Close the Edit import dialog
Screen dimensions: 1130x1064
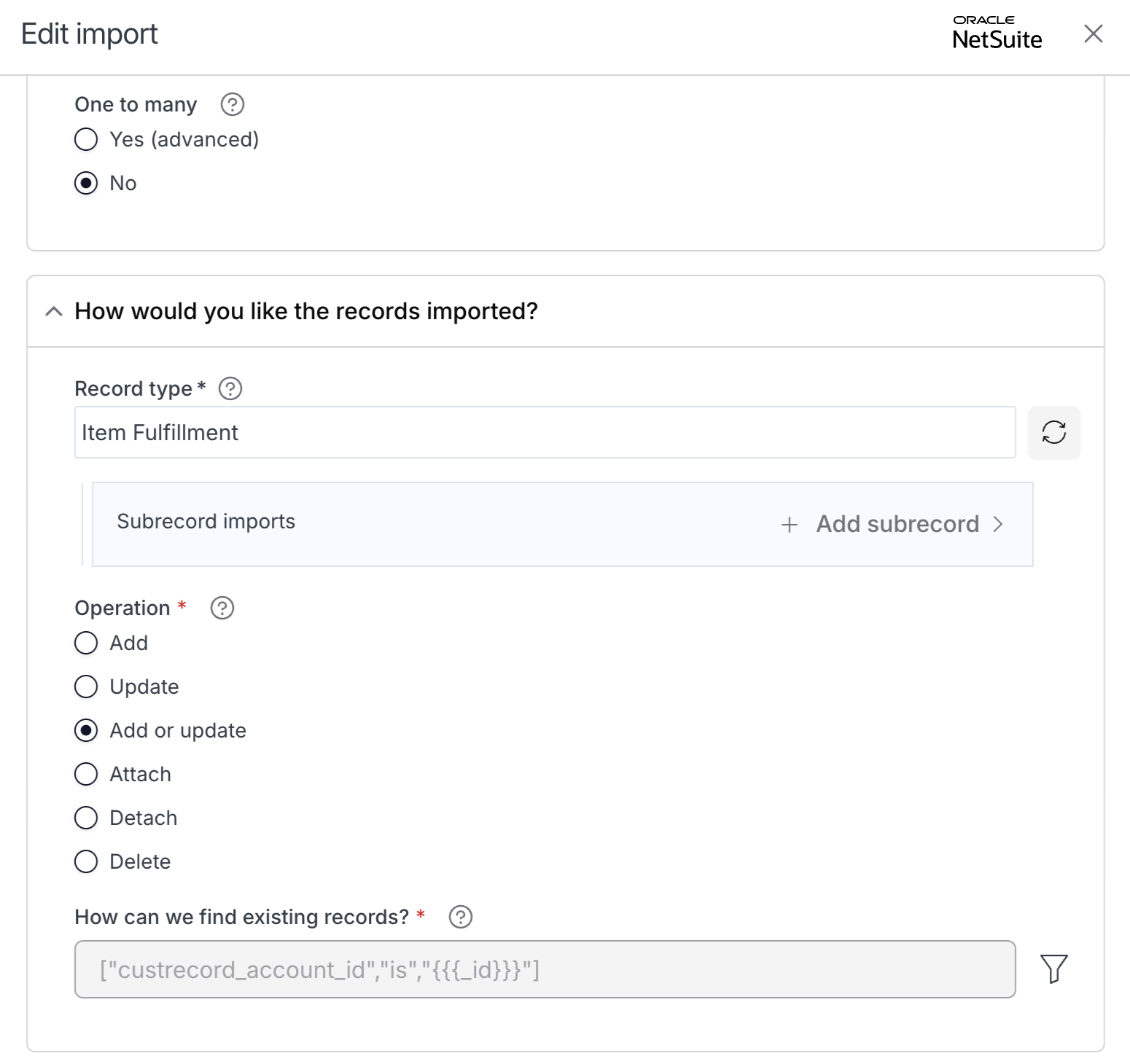(1093, 34)
